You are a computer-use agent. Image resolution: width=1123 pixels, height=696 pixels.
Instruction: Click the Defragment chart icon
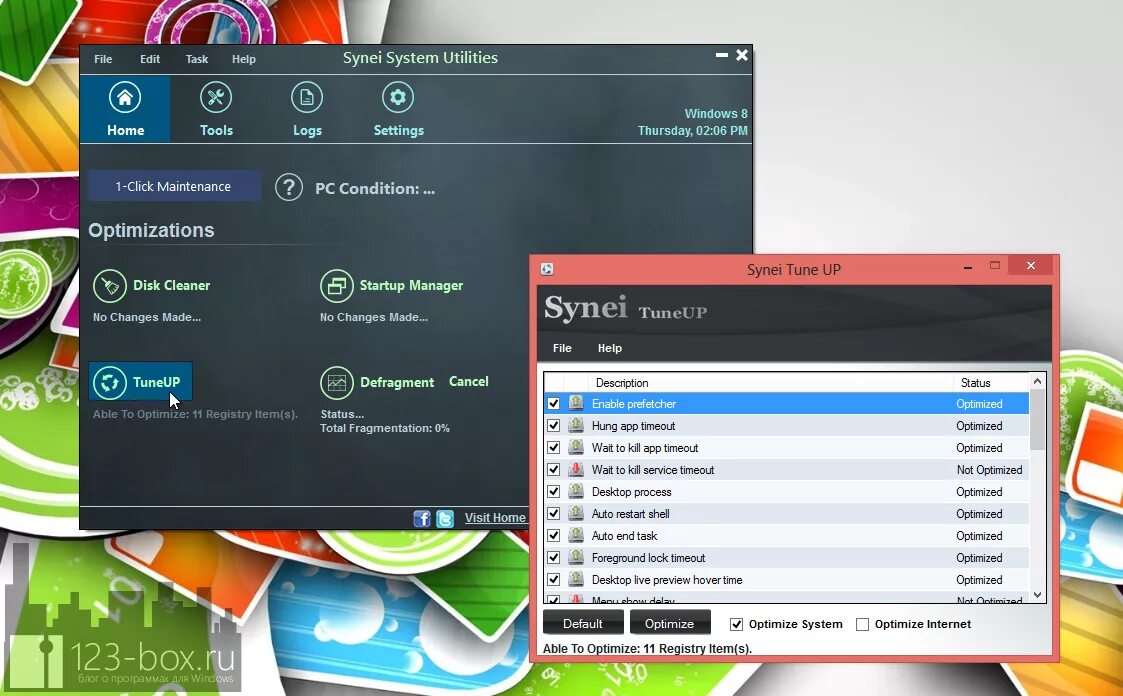point(337,382)
